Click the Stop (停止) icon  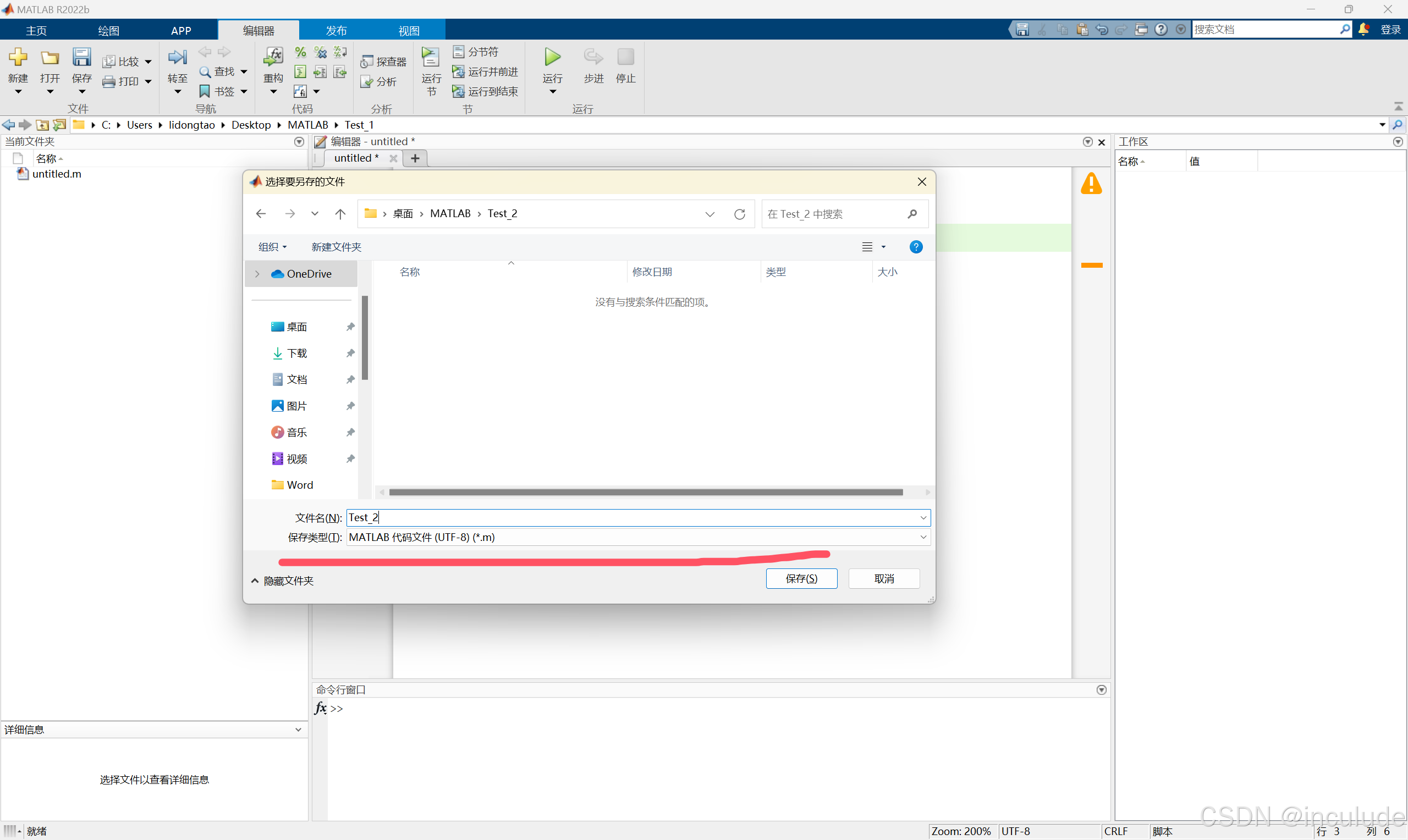(625, 57)
